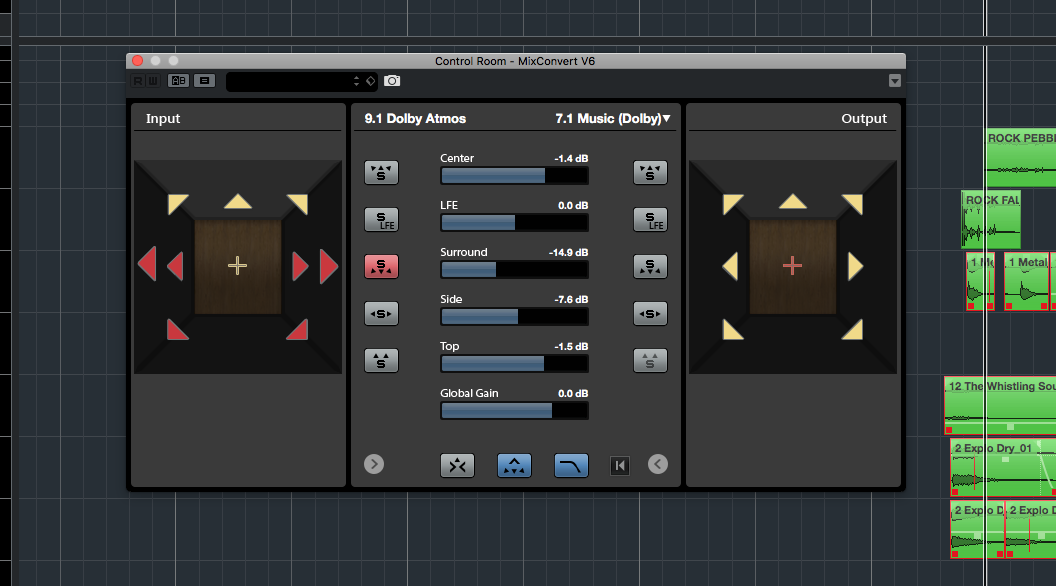
Task: Collapse the Output panel with the left-chevron button
Action: [658, 464]
